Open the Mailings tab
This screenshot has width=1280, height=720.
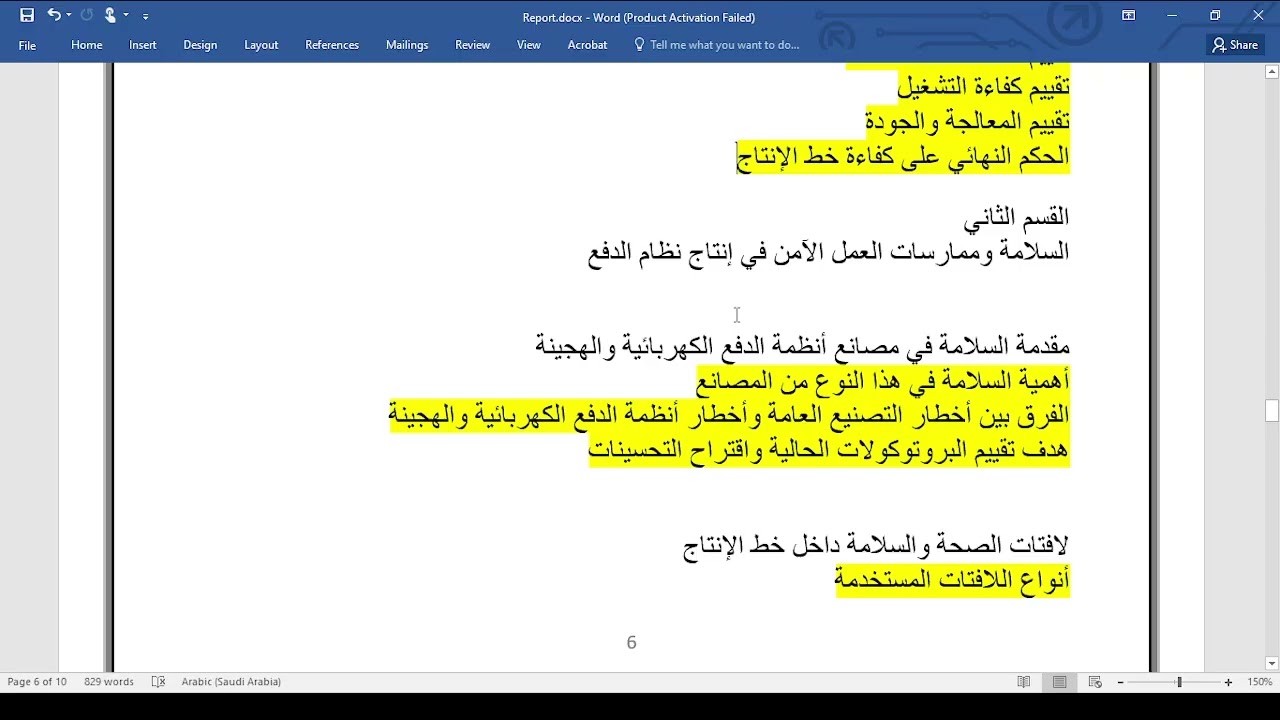[407, 45]
